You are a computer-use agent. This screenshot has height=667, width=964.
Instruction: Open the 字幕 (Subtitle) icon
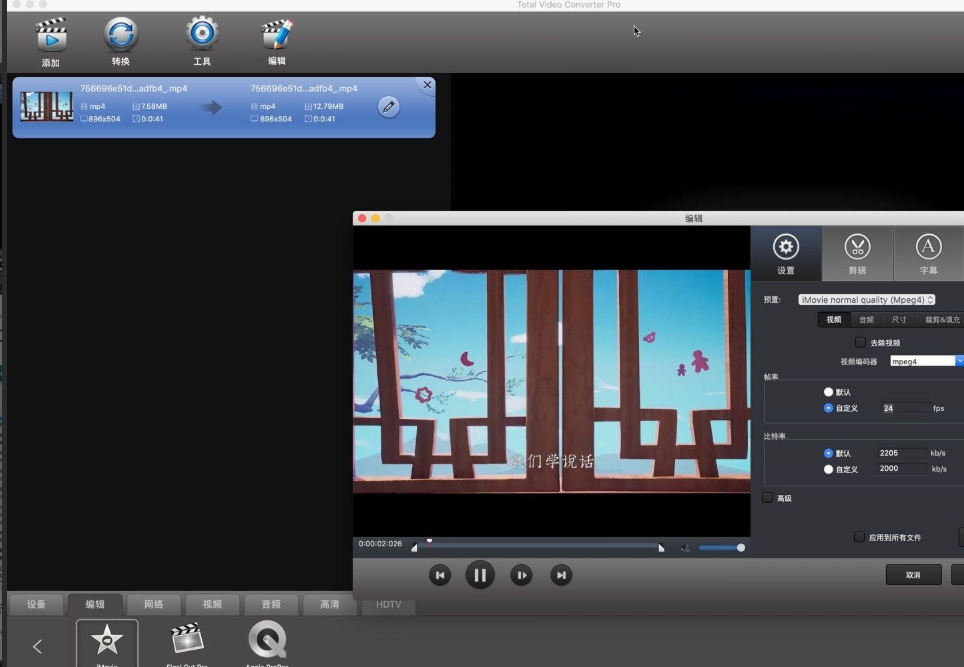928,253
